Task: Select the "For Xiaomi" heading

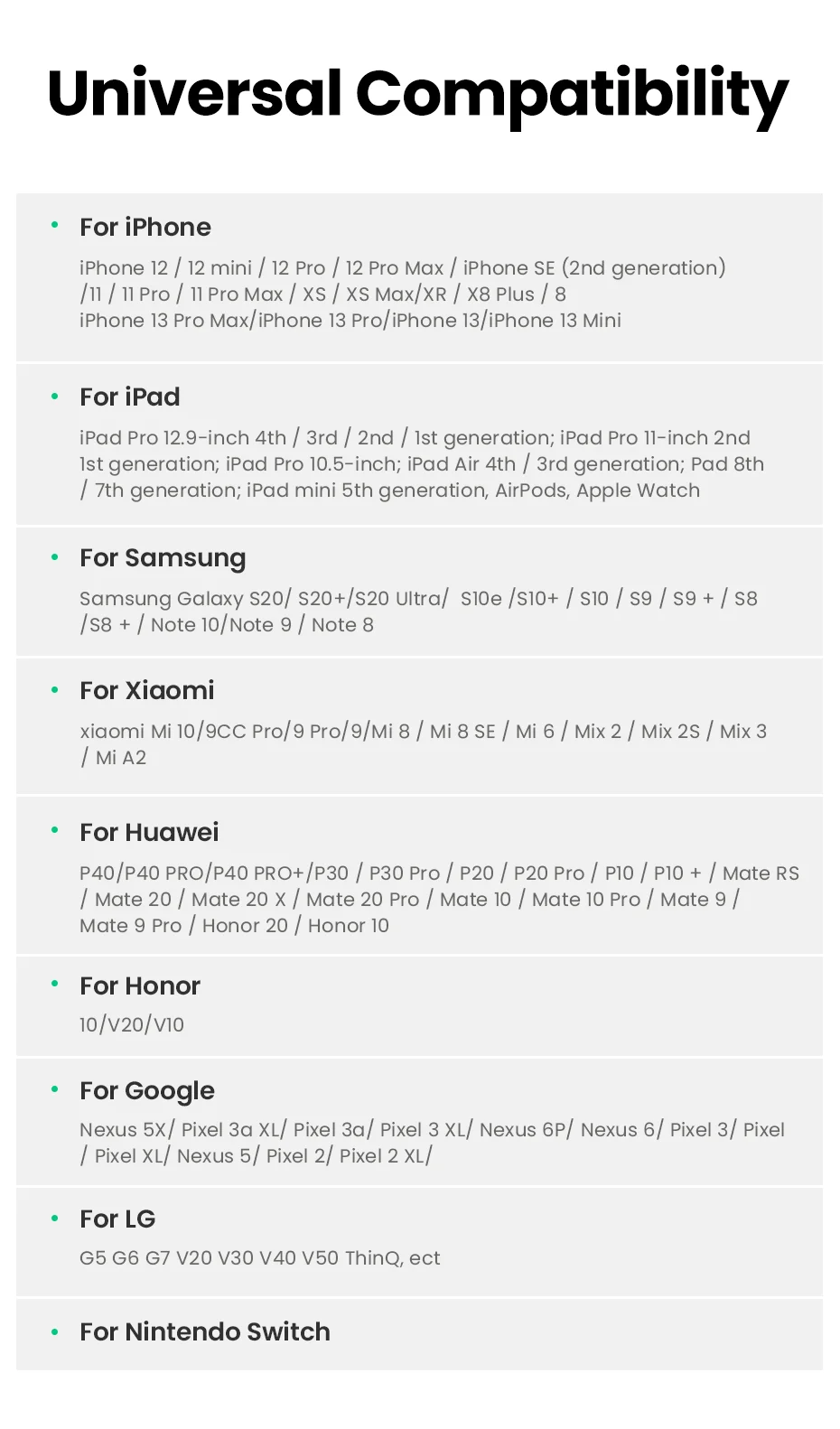Action: coord(147,691)
